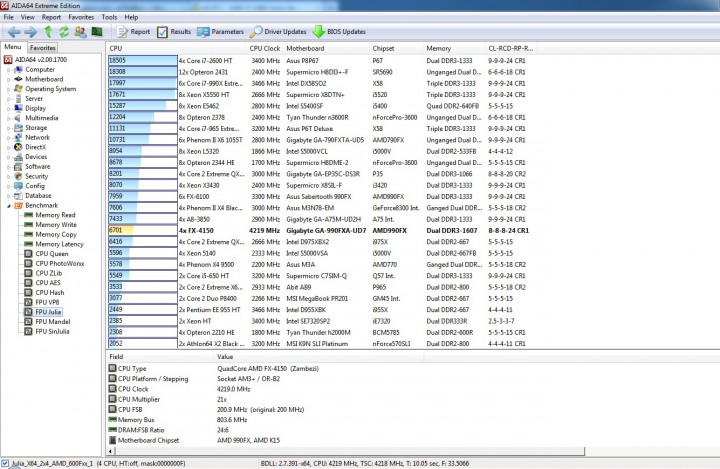Expand the Computer tree node

pyautogui.click(x=8, y=70)
